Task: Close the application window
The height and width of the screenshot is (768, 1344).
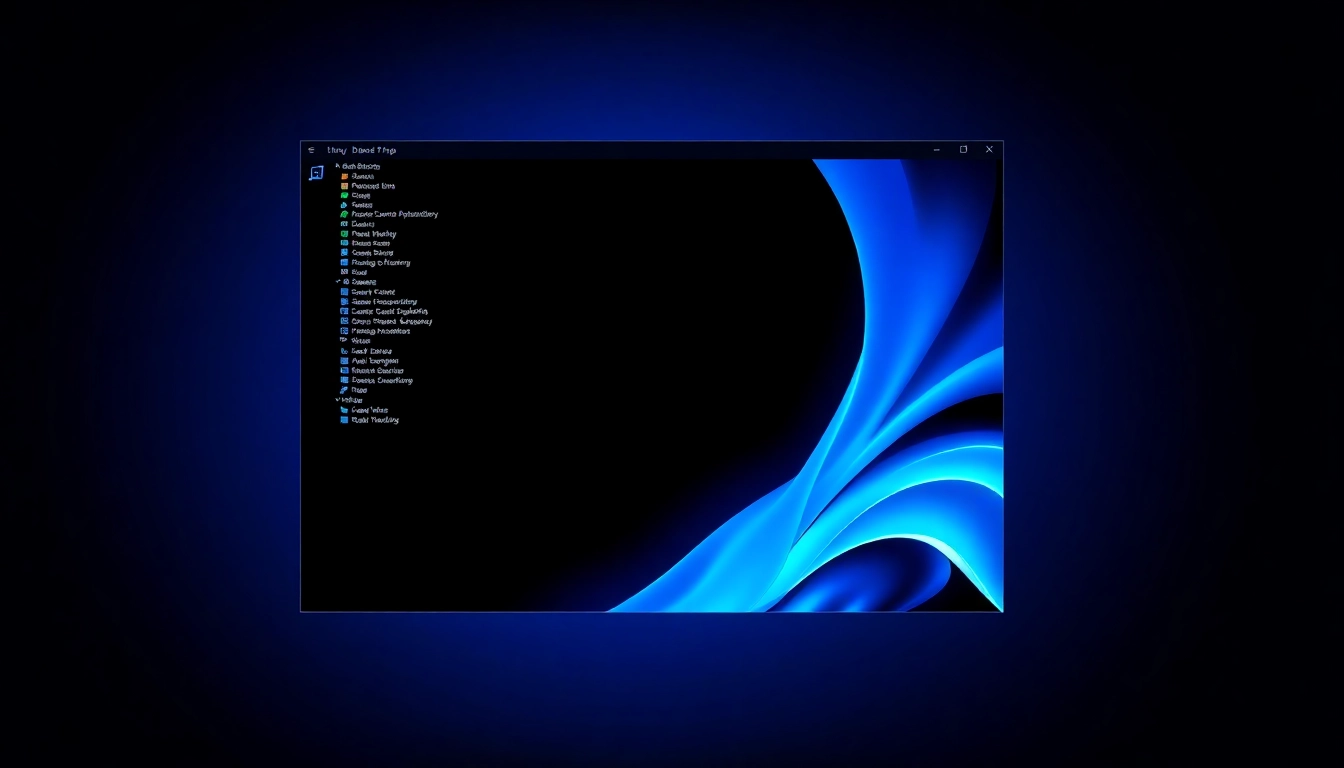Action: click(x=989, y=150)
